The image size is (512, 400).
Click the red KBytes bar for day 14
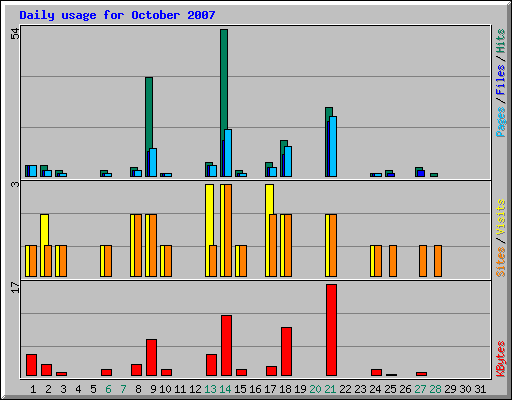pyautogui.click(x=226, y=345)
